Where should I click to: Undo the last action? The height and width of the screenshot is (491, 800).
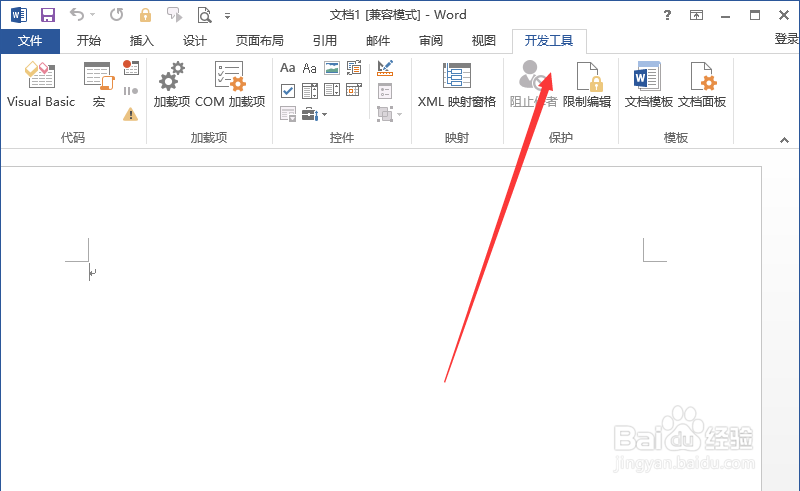point(77,15)
